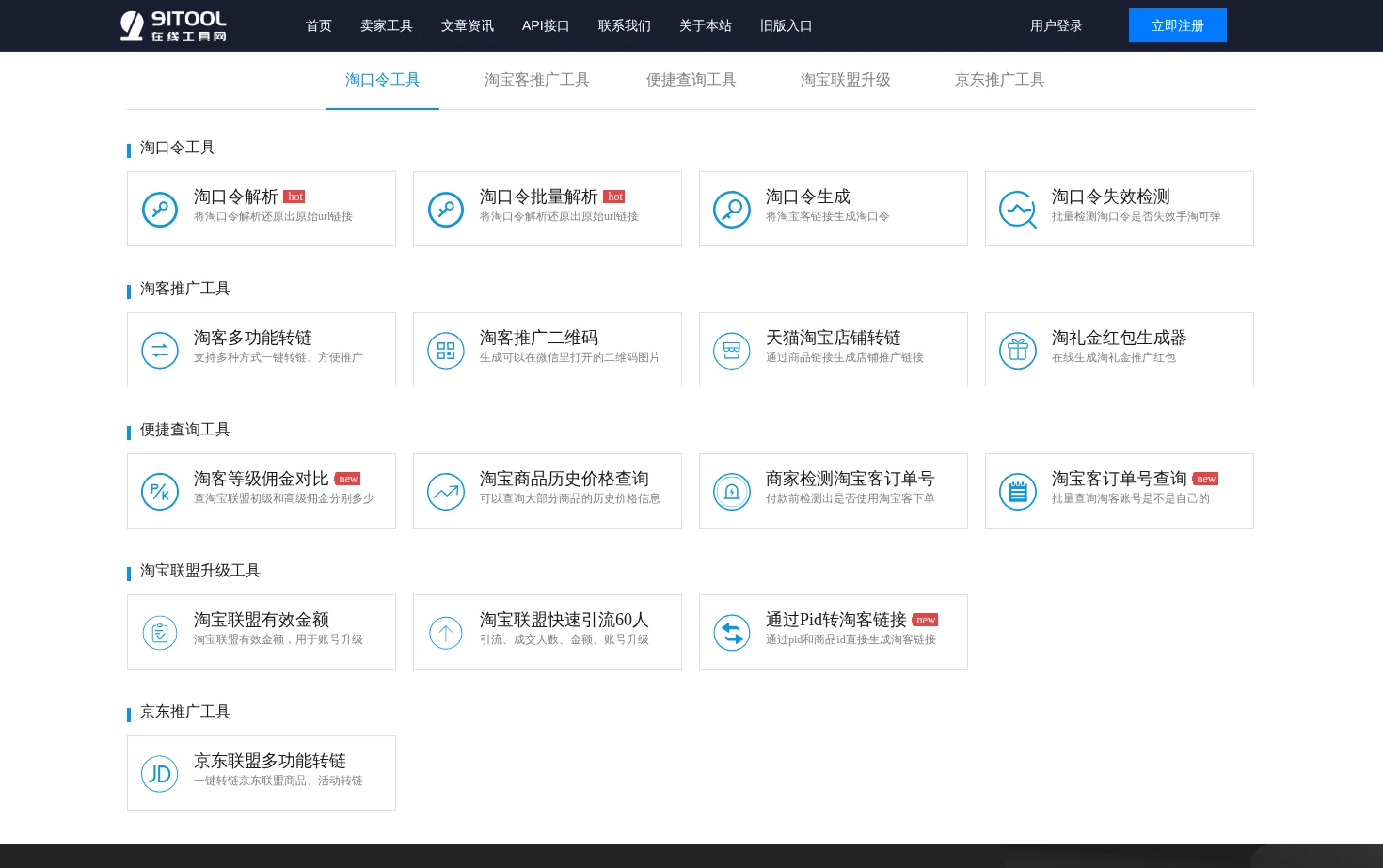The height and width of the screenshot is (868, 1383).
Task: Open the 淘客等级佣金对比 tool title
Action: click(262, 479)
